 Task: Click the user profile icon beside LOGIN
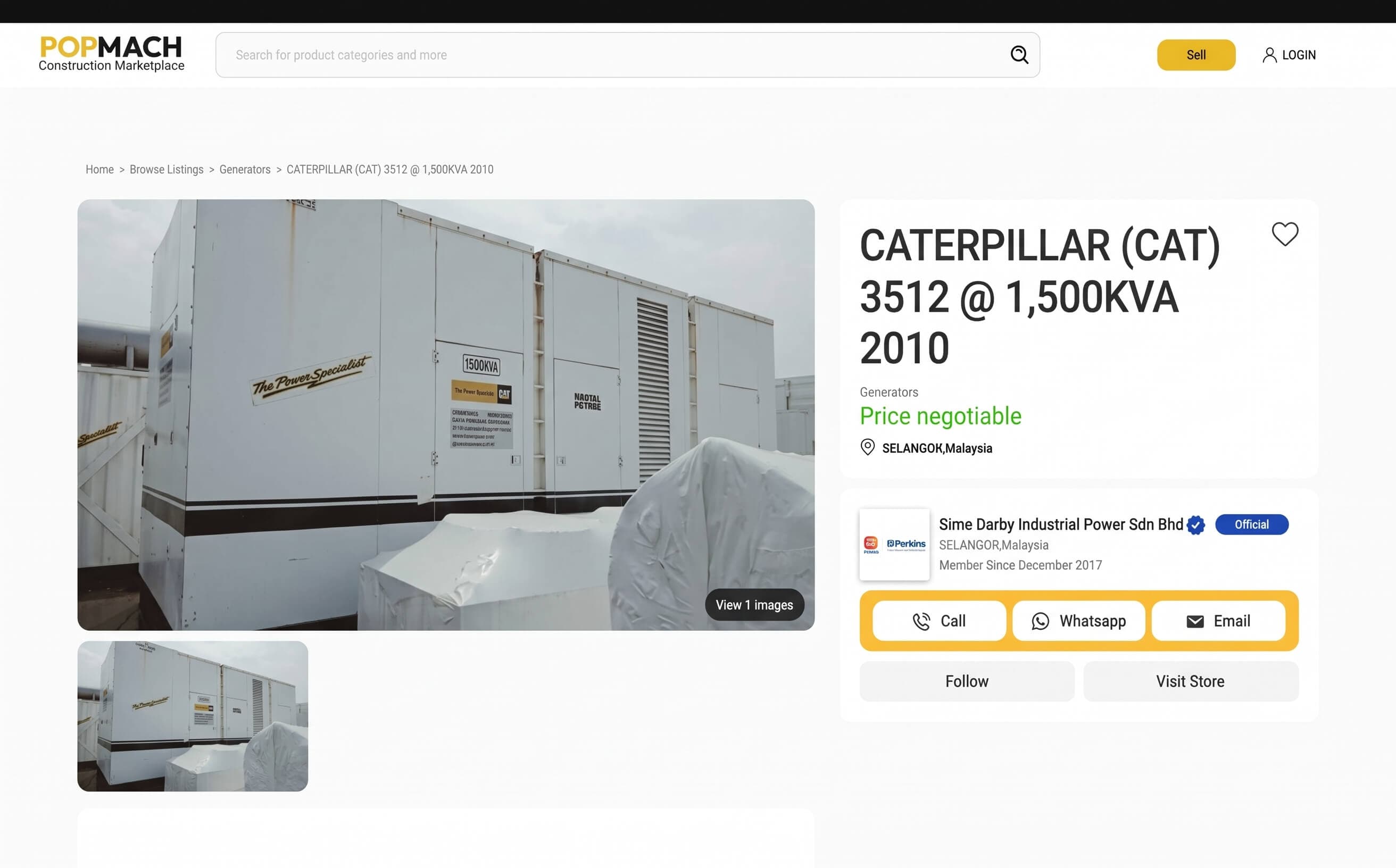pyautogui.click(x=1269, y=55)
